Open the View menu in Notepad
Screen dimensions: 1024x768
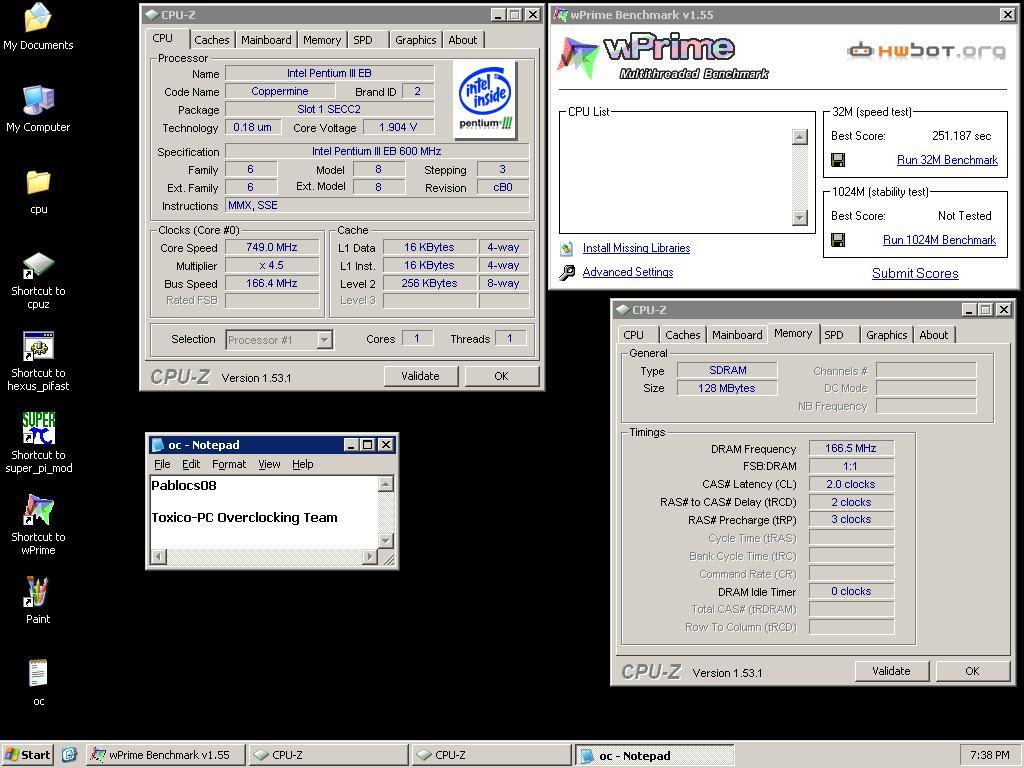pos(269,464)
